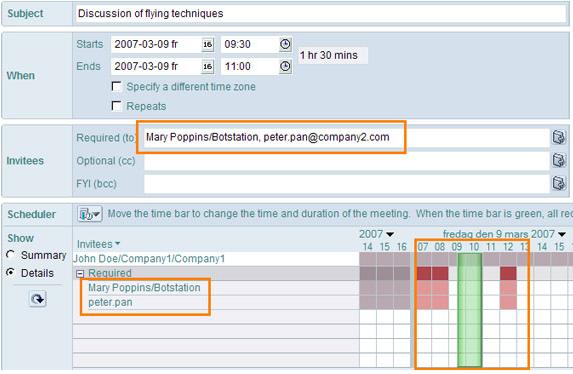Viewport: 573px width, 374px height.
Task: Open address book for FYI invitees
Action: coord(559,183)
